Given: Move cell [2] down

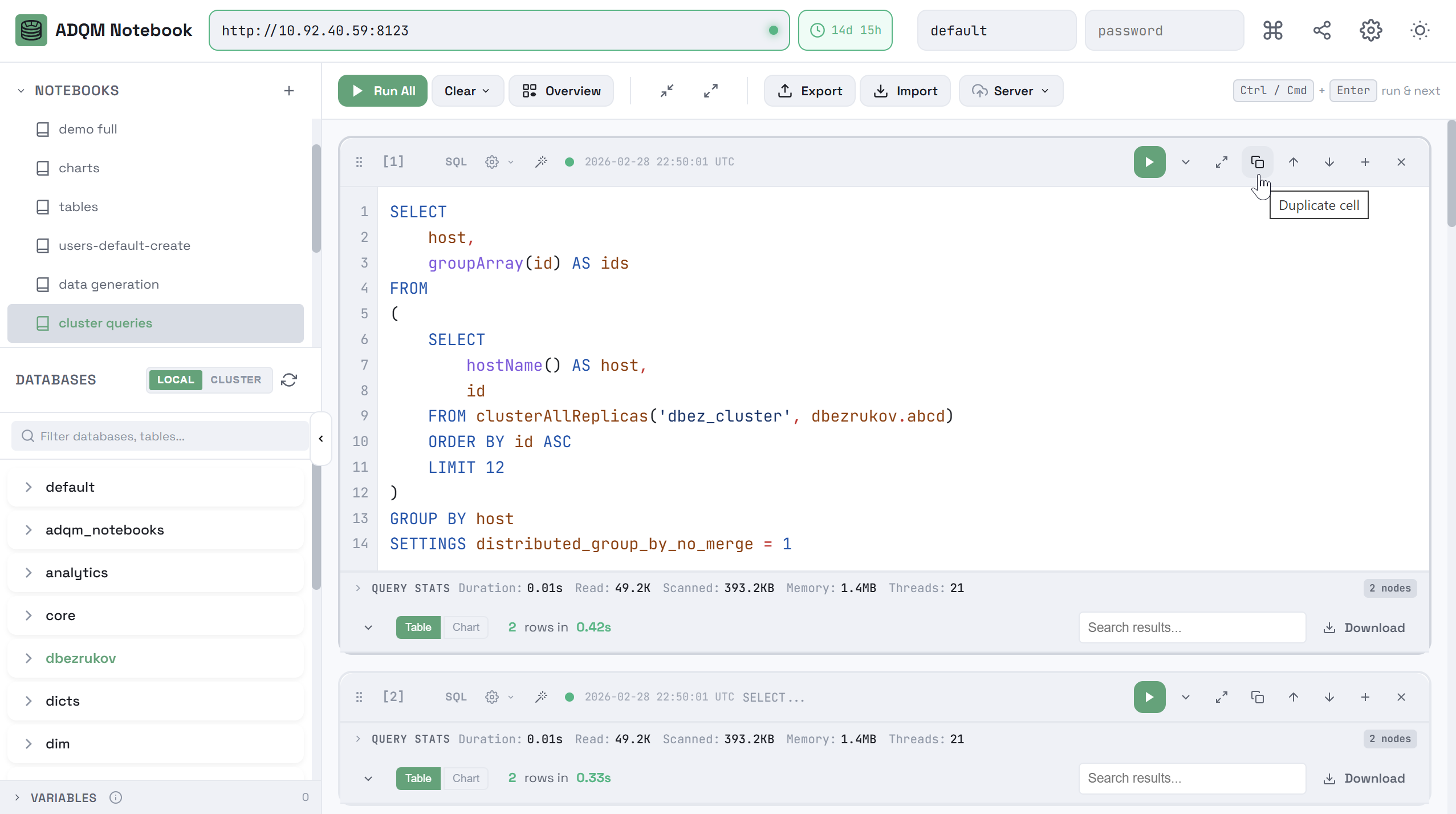Looking at the screenshot, I should point(1329,697).
